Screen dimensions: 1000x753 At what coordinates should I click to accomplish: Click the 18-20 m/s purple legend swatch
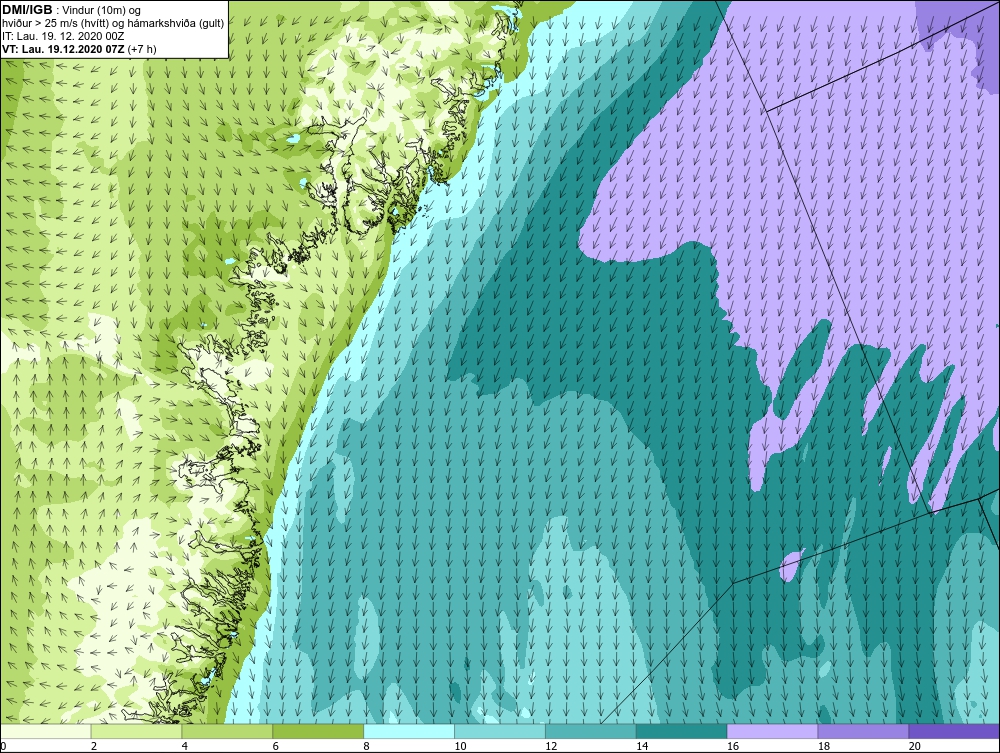point(864,731)
